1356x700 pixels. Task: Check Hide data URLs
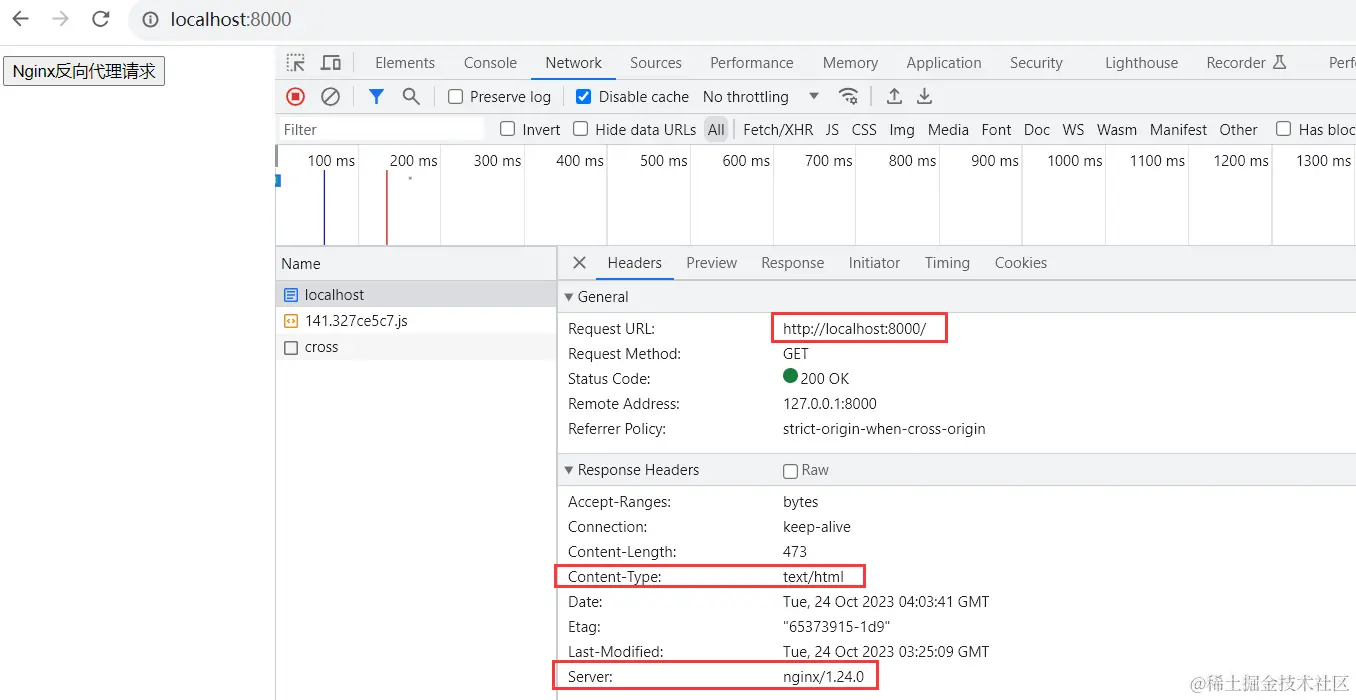point(581,129)
